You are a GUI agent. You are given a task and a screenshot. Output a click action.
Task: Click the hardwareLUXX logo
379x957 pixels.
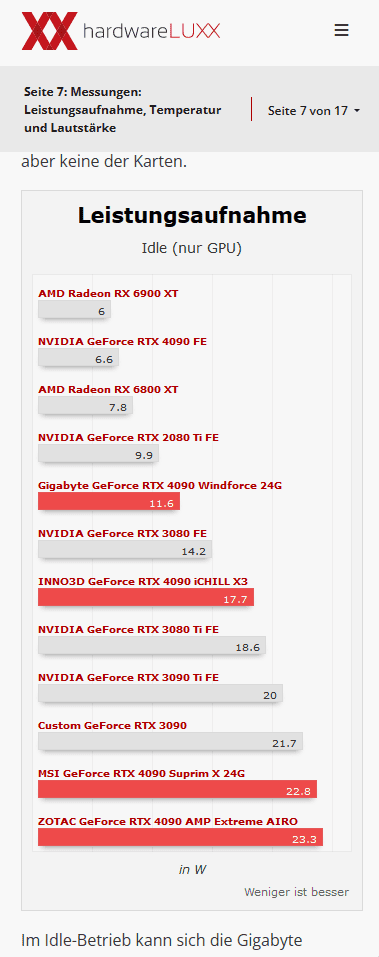(121, 31)
